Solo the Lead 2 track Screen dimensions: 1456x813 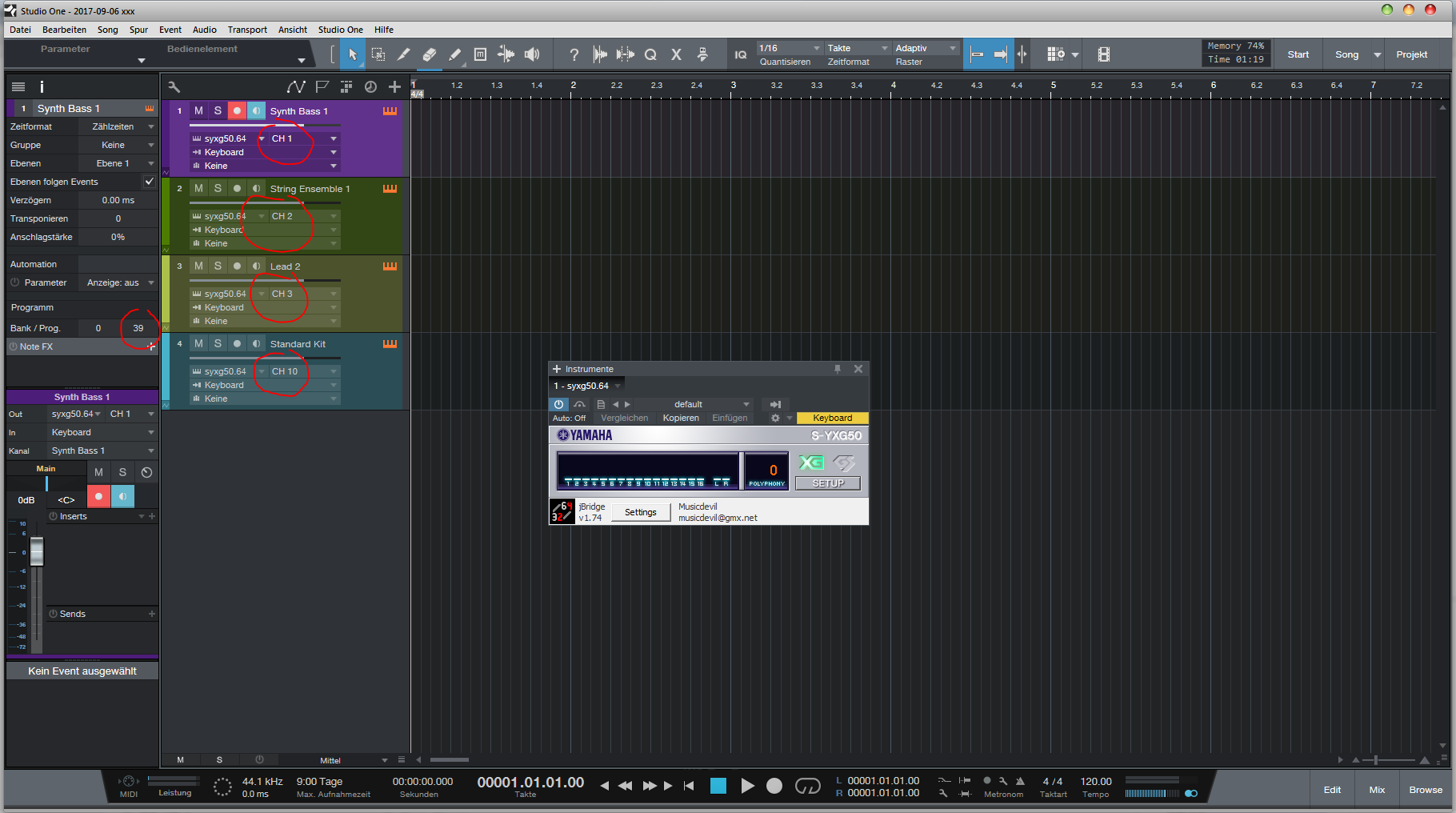pos(218,266)
